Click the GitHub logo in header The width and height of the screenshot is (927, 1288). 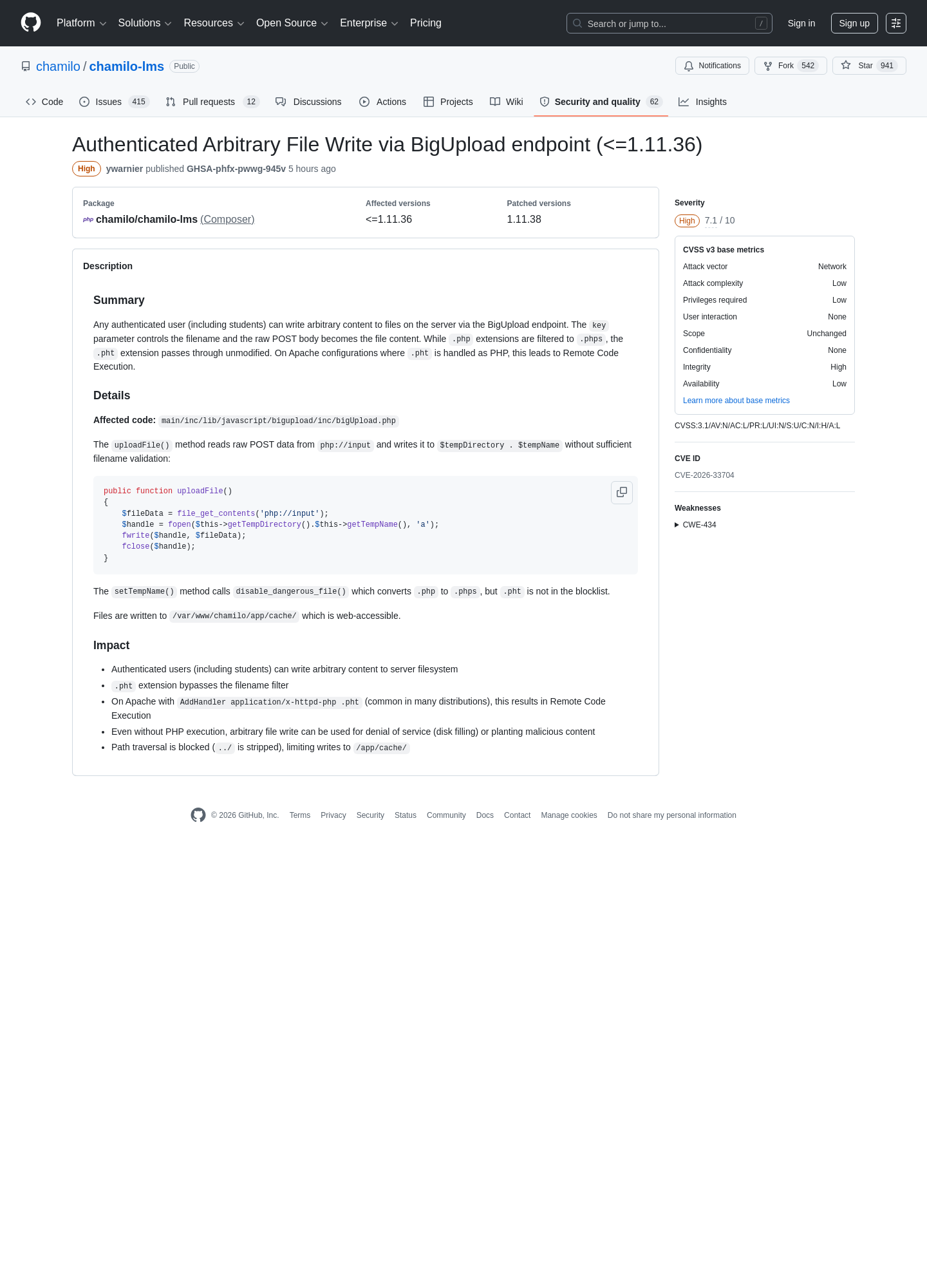[31, 23]
